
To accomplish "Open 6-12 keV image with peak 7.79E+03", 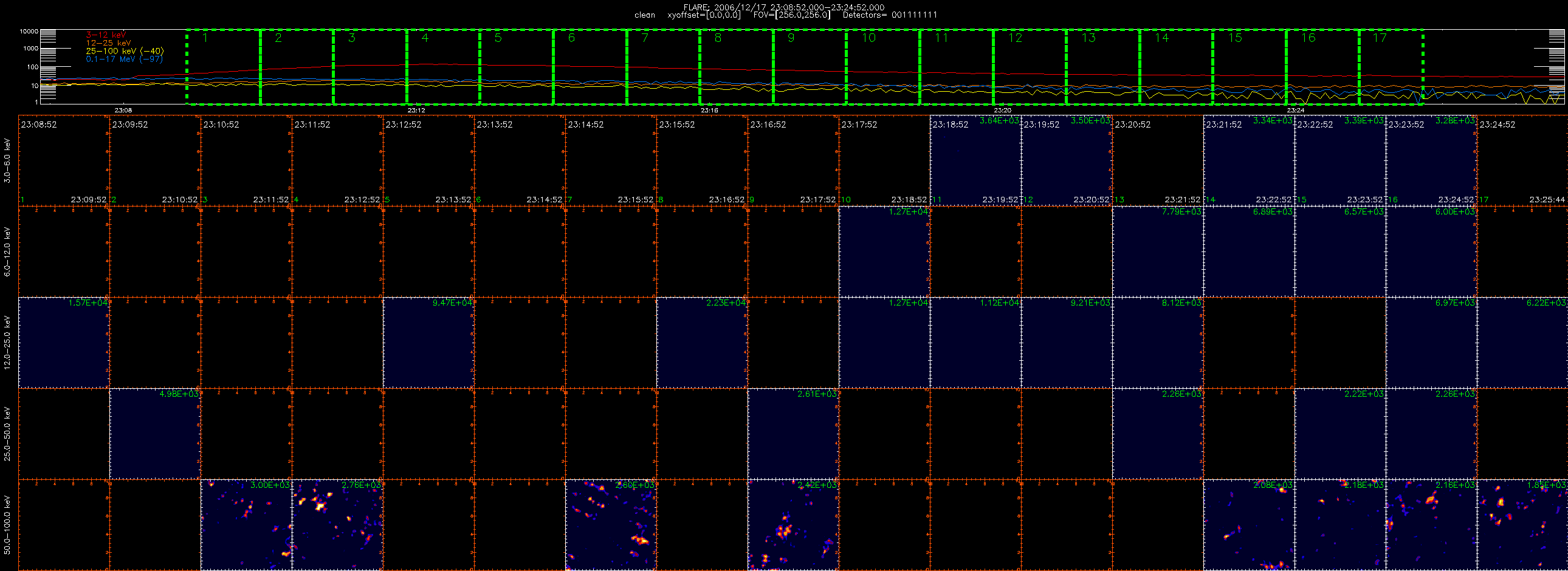I will pos(1158,251).
